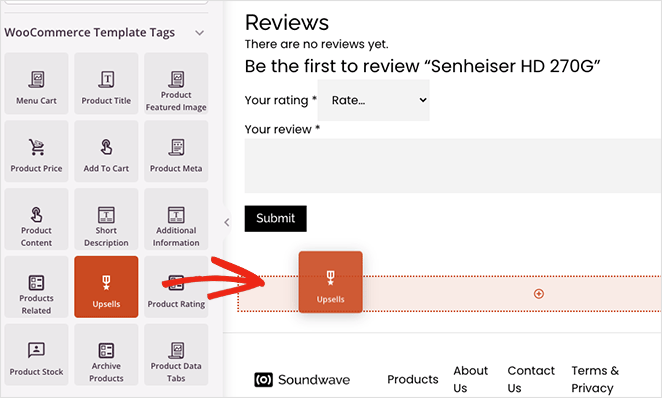Viewport: 662px width, 398px height.
Task: Open the Contact Us footer link
Action: click(531, 379)
